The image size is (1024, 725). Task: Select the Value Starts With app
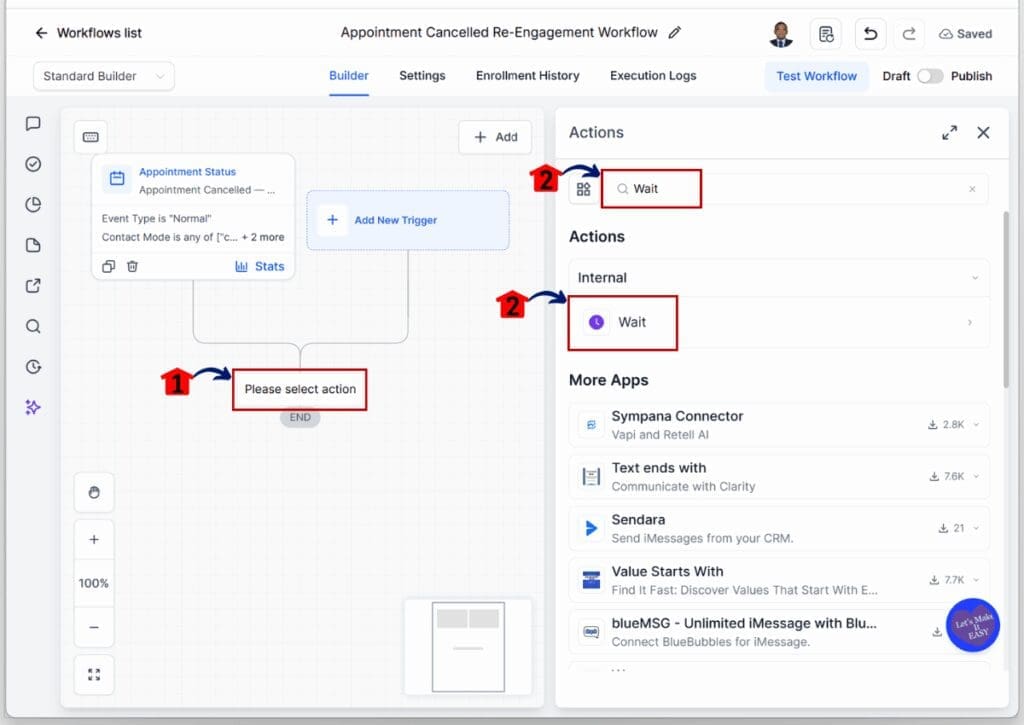tap(778, 579)
